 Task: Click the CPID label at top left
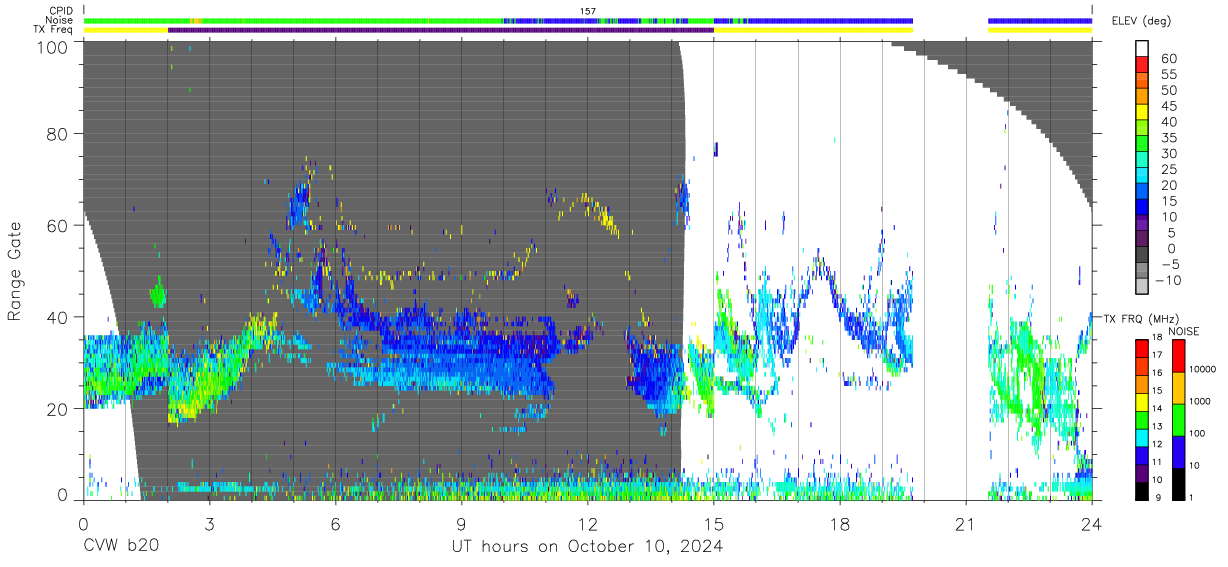coord(60,11)
